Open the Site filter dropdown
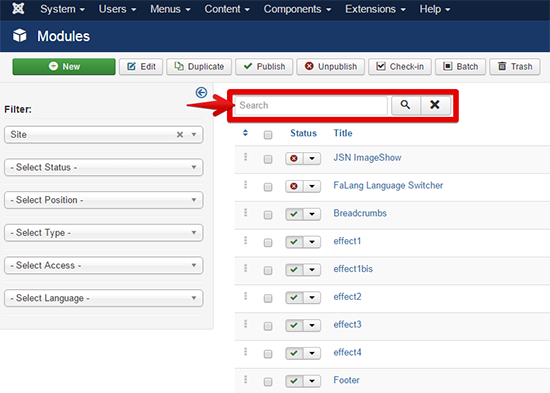The image size is (550, 393). point(103,135)
